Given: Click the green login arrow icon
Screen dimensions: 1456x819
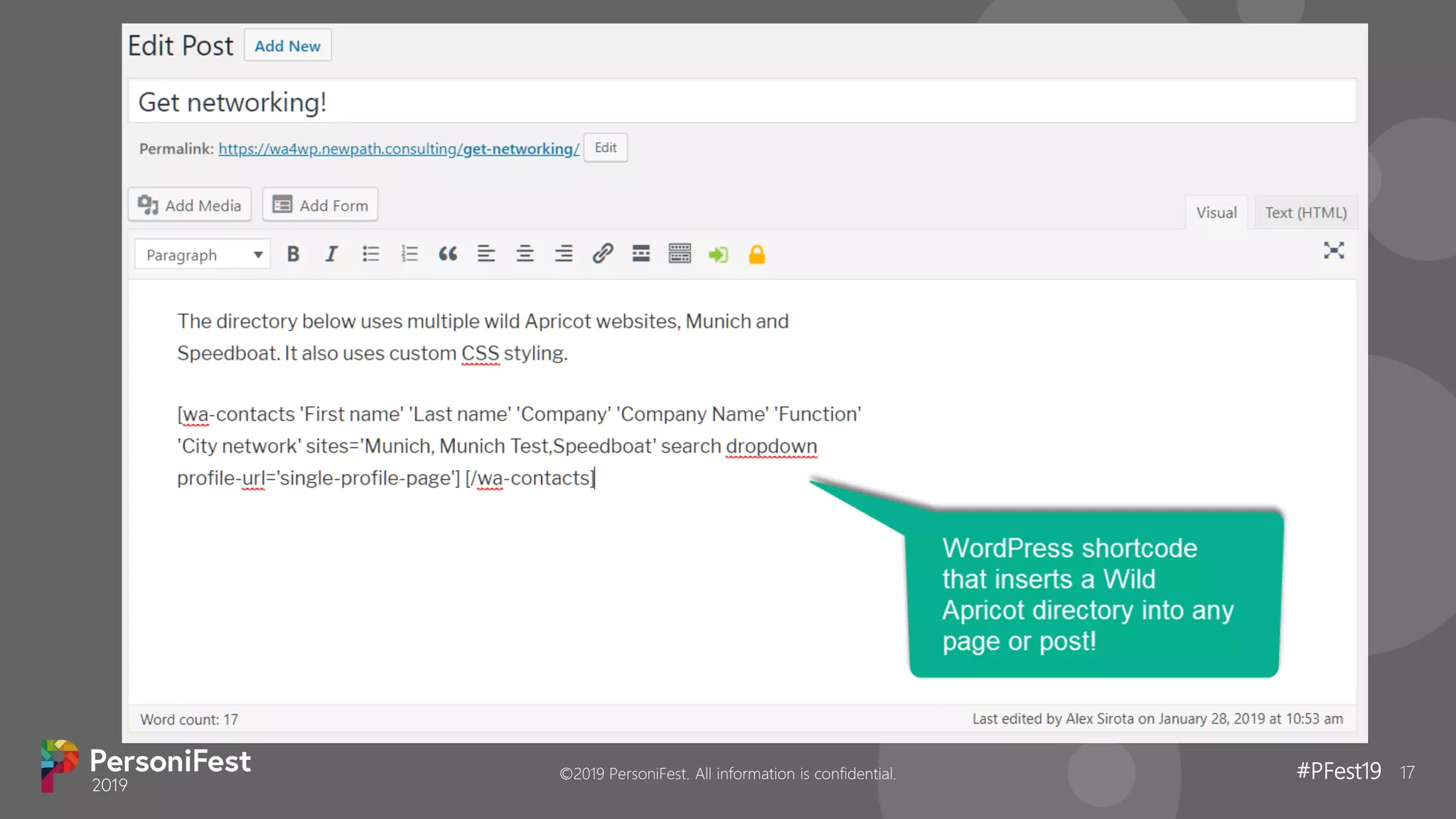Looking at the screenshot, I should click(x=718, y=254).
